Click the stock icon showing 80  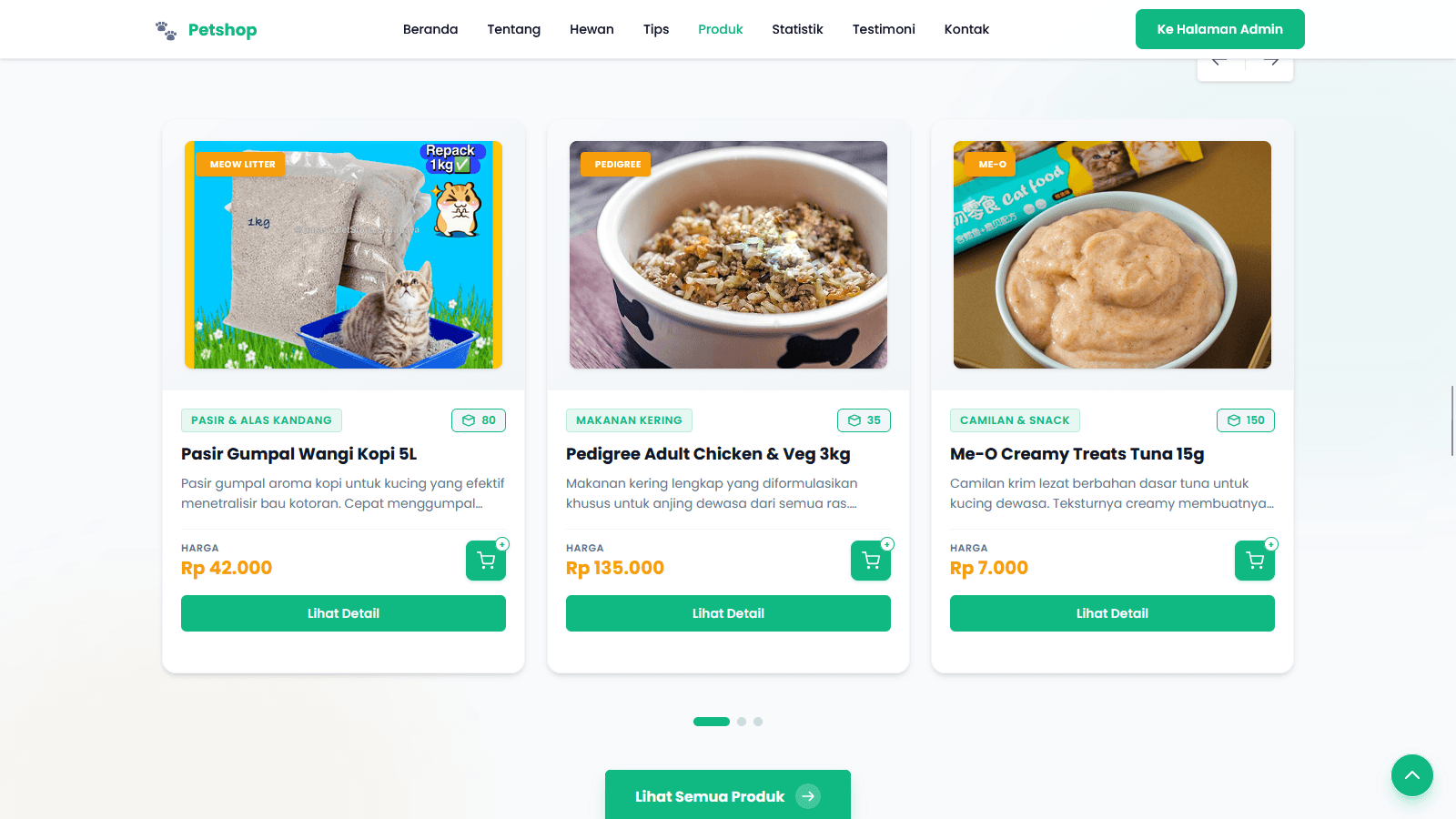pos(469,420)
